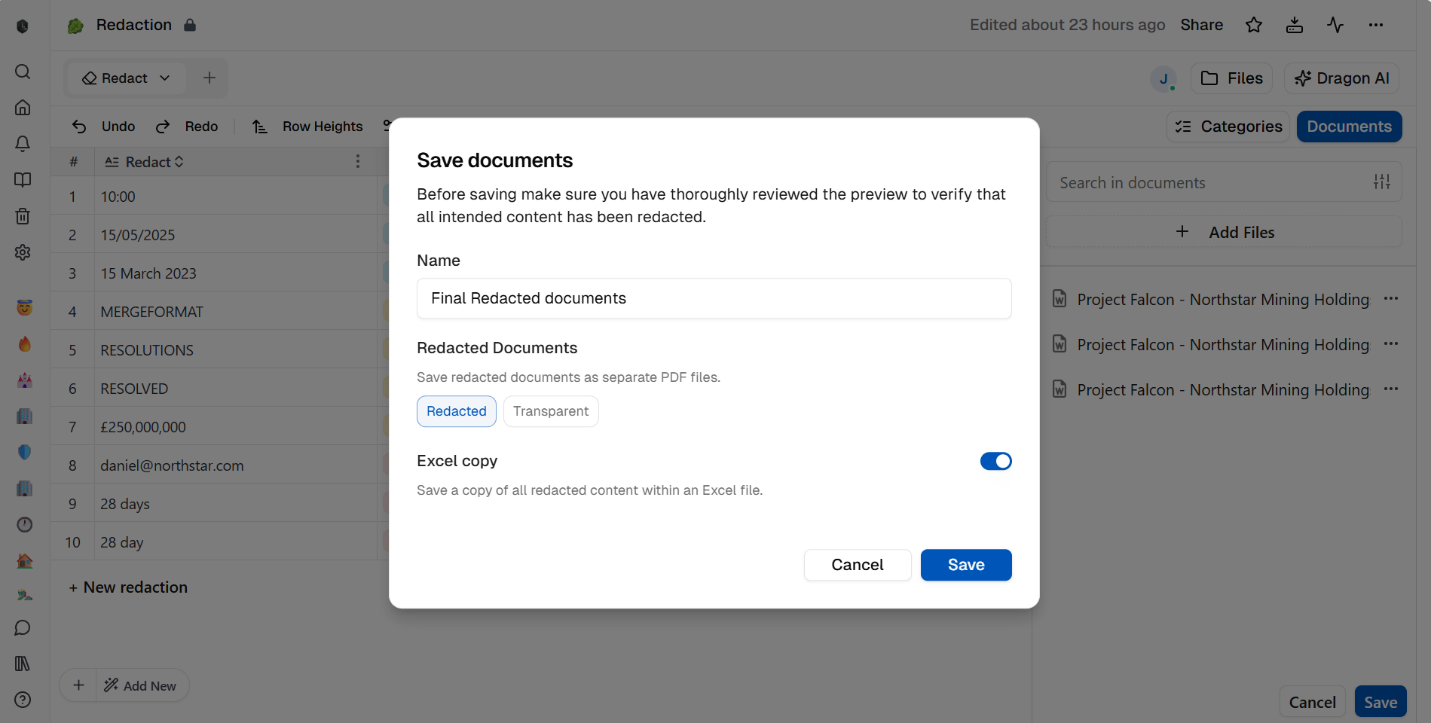
Task: Click Cancel in the dialog
Action: pos(857,565)
